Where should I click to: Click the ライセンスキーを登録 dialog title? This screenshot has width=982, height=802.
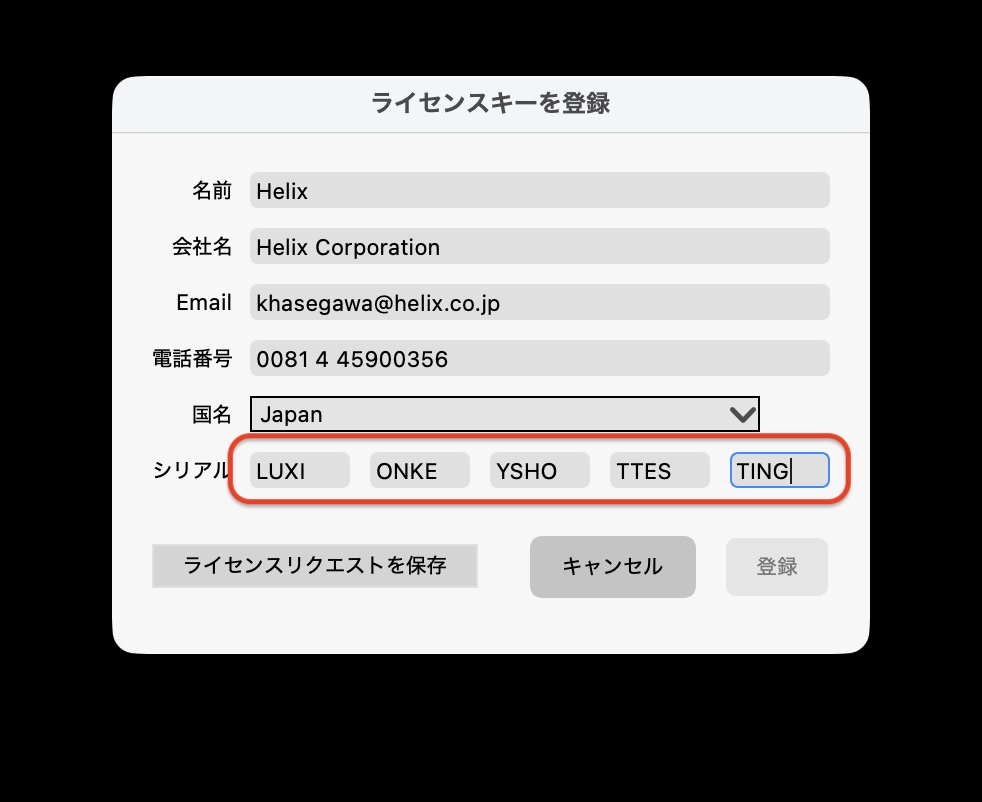[490, 103]
